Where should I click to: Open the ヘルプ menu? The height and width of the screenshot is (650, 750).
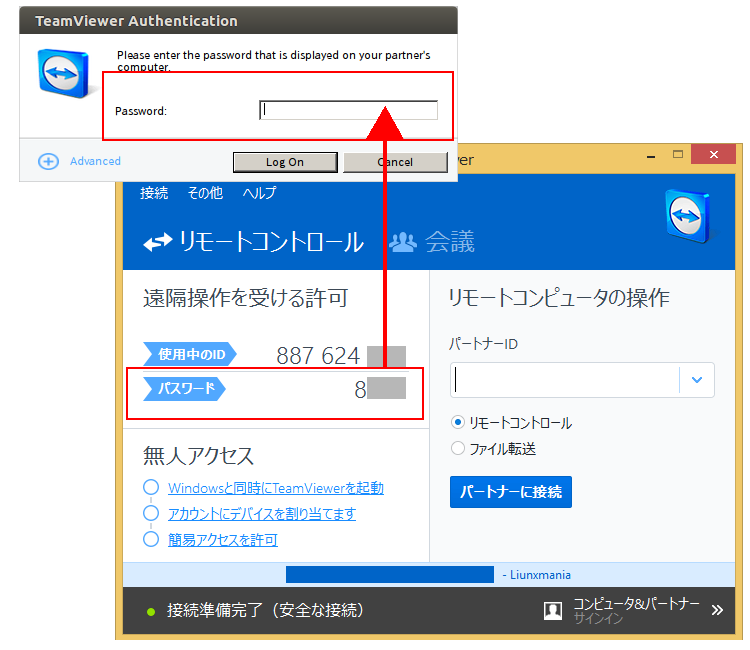tap(259, 193)
